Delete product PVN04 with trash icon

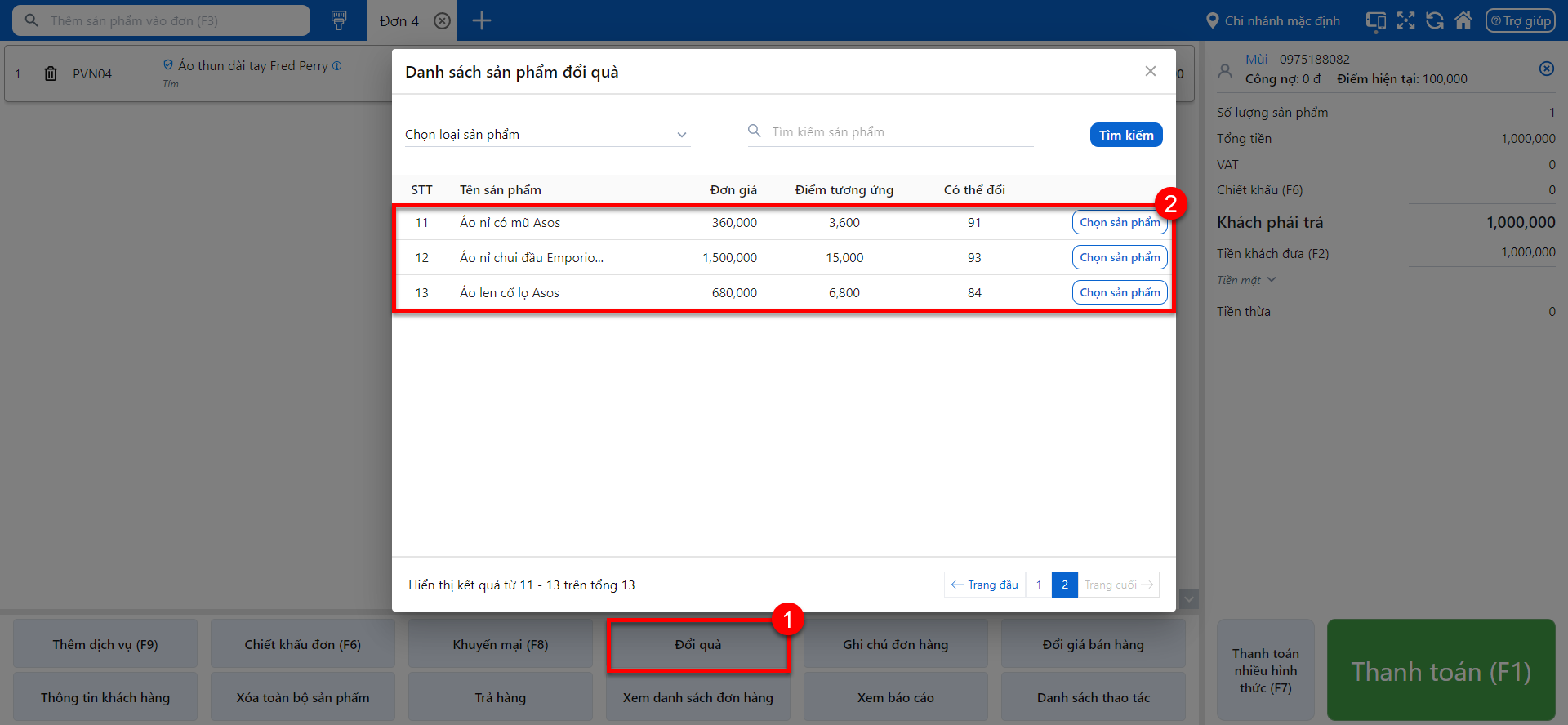click(51, 73)
